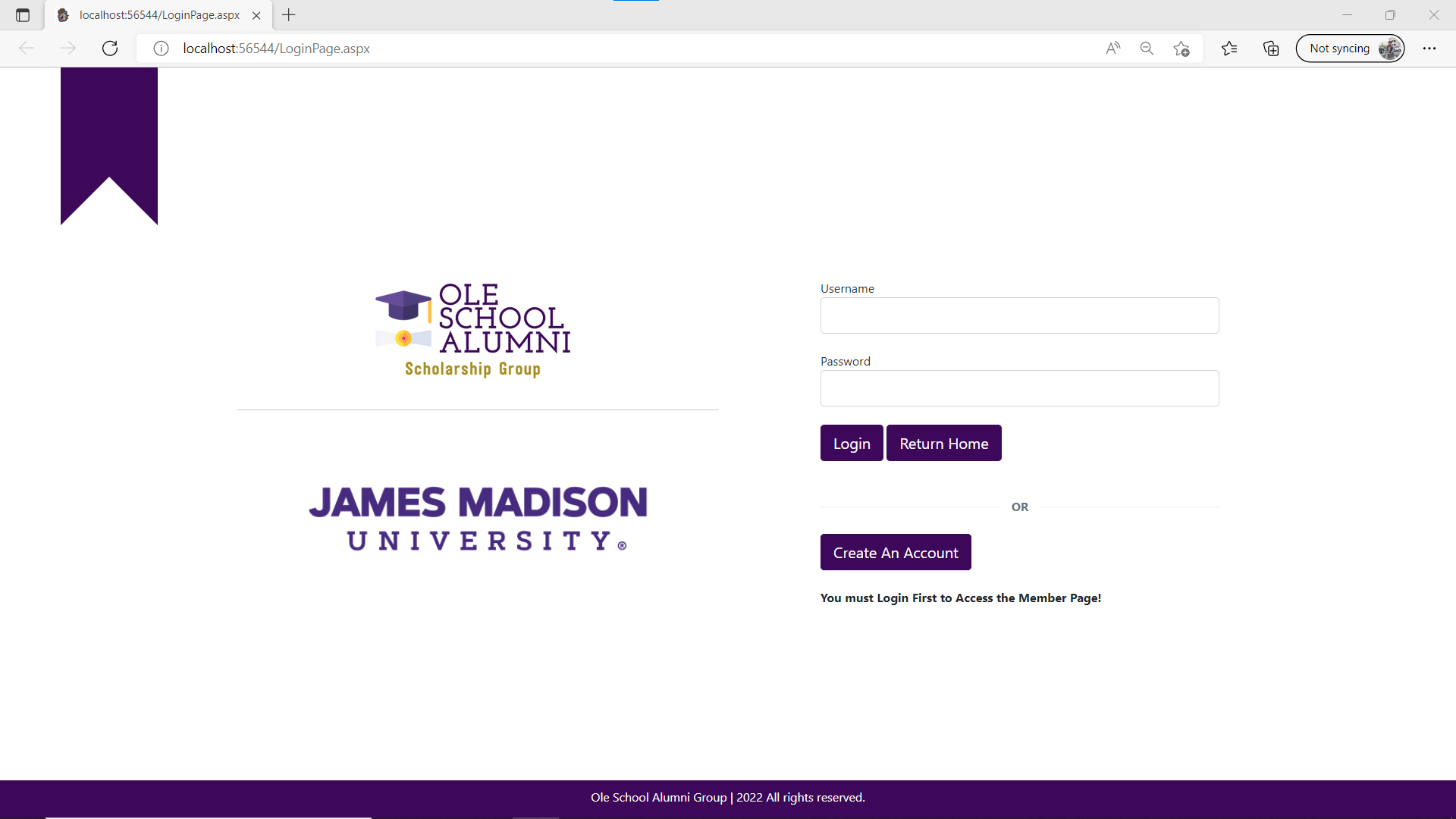Open the Settings and more ellipsis menu
1456x819 pixels.
(1429, 49)
